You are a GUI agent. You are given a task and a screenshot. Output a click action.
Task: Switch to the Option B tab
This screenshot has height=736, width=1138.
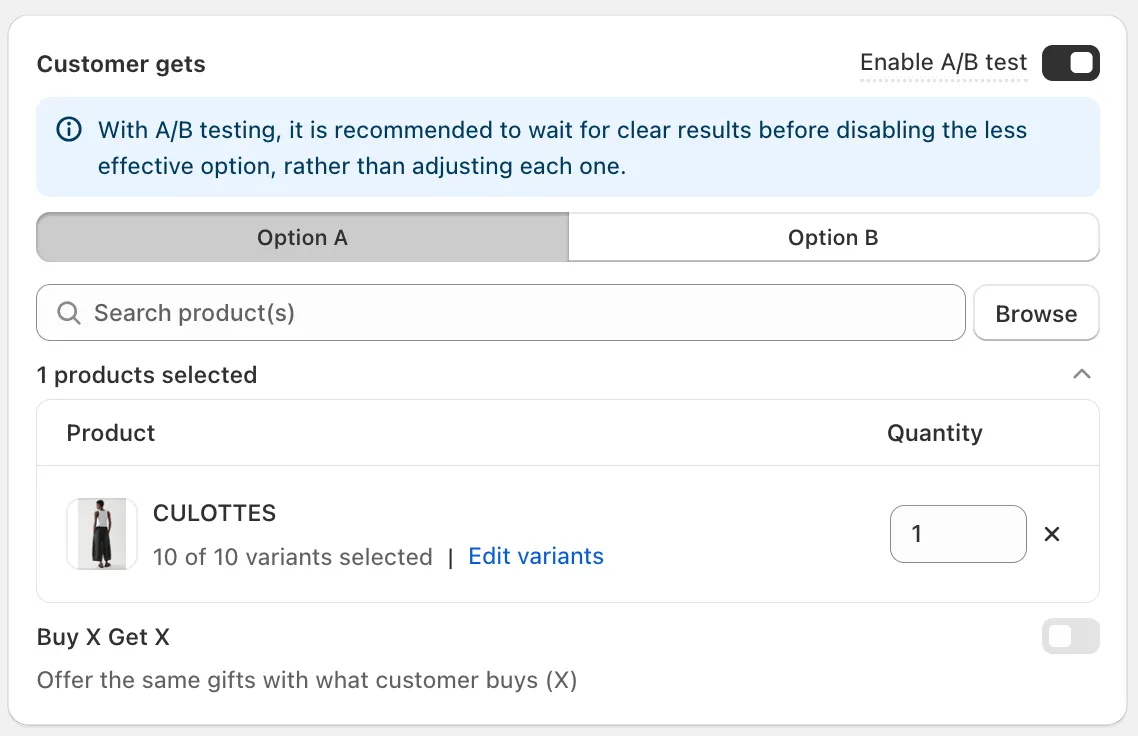pyautogui.click(x=833, y=237)
